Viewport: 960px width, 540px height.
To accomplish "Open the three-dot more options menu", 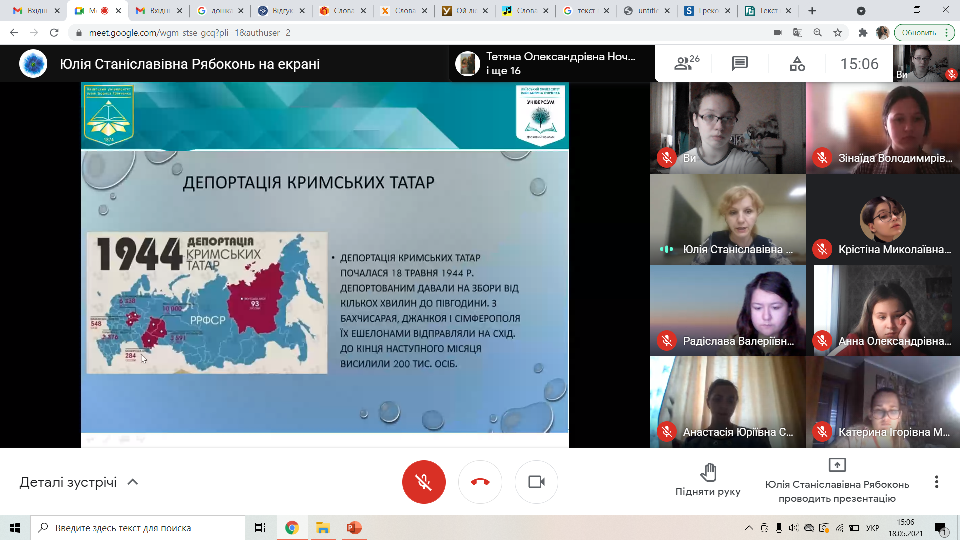I will 936,482.
